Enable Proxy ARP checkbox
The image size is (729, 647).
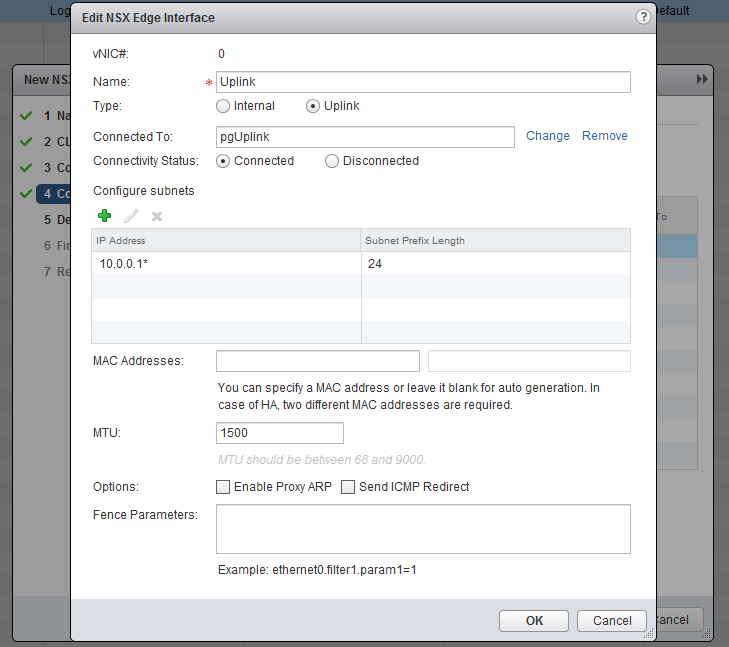click(223, 487)
